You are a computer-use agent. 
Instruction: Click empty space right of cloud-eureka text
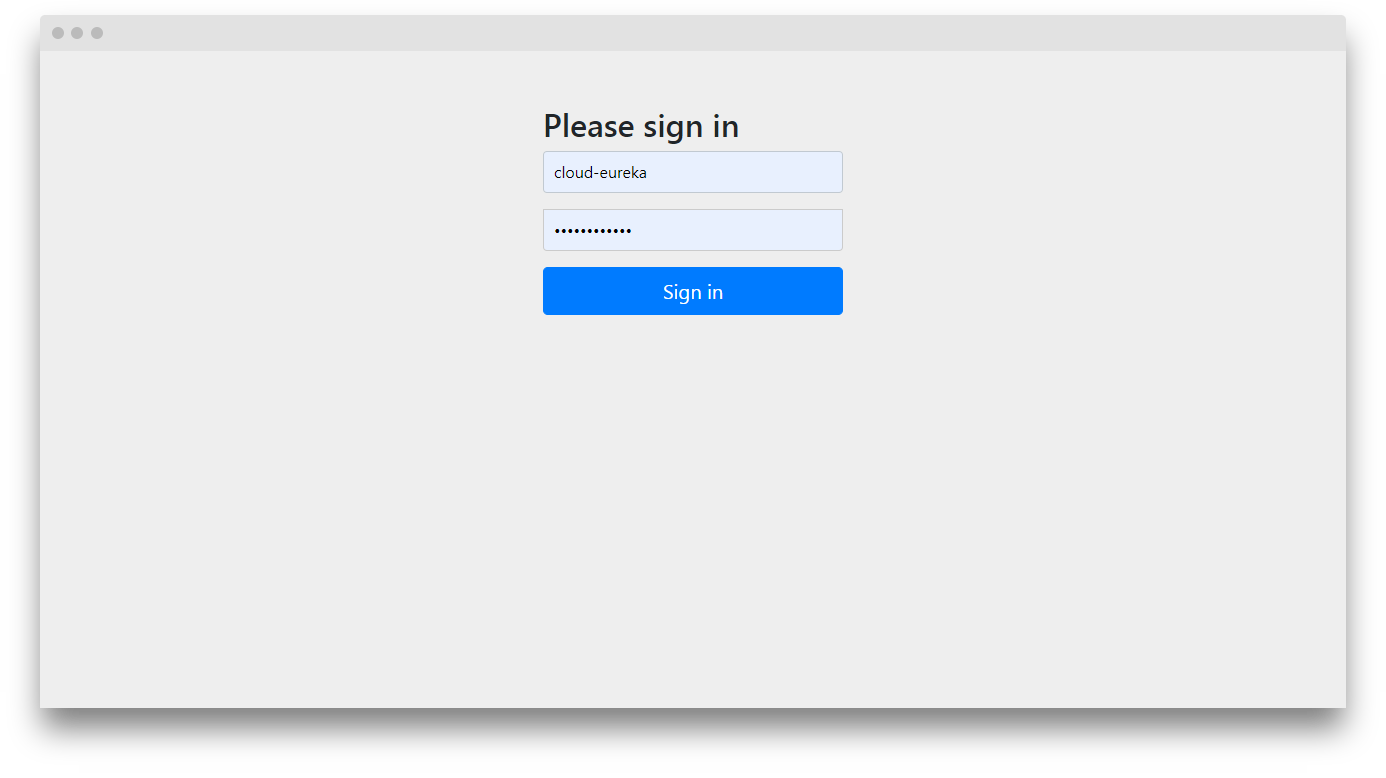[745, 172]
